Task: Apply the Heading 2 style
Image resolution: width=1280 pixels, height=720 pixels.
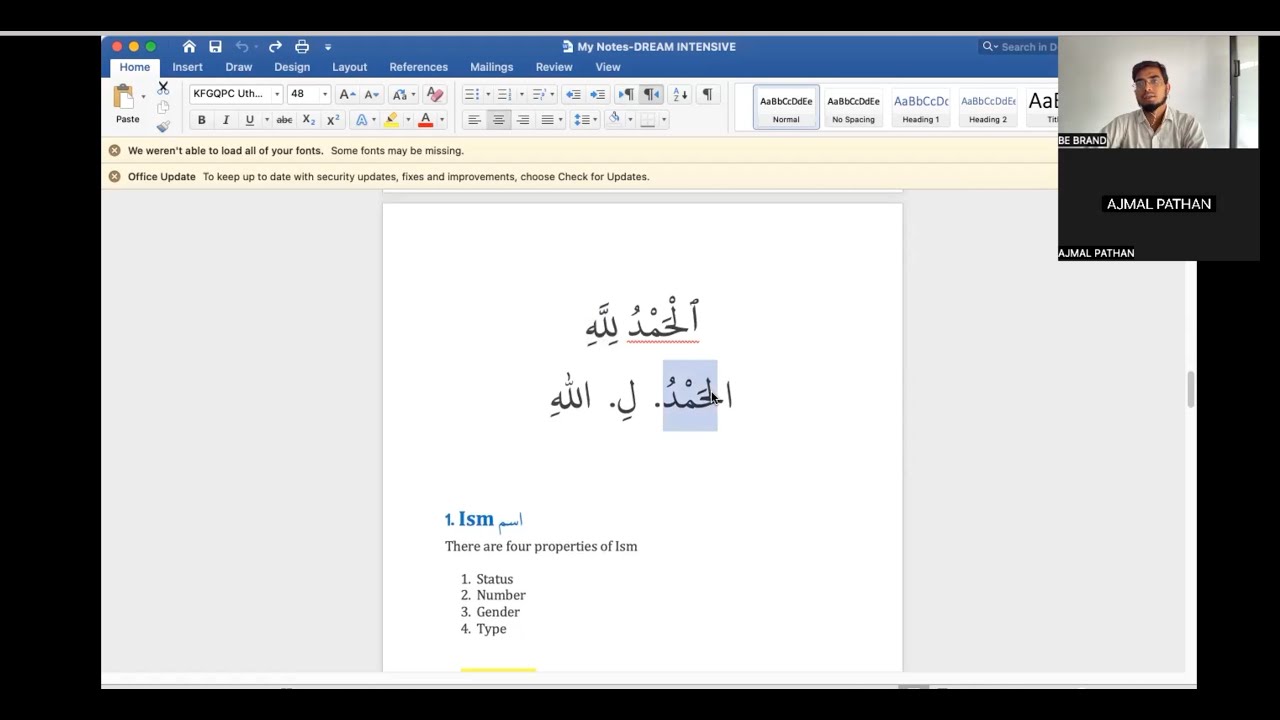Action: (x=988, y=107)
